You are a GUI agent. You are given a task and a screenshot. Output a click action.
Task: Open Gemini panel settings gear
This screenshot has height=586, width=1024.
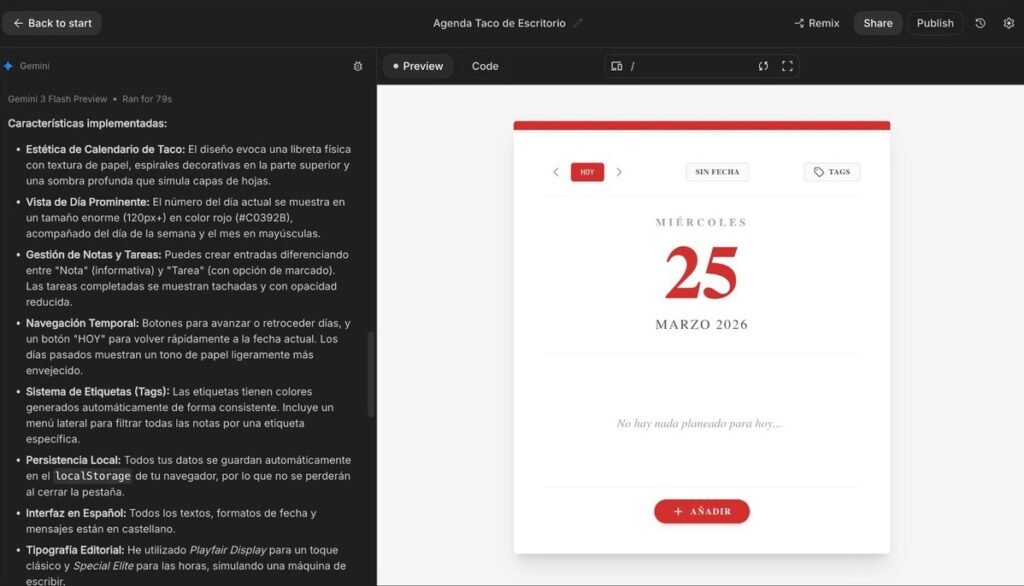358,65
